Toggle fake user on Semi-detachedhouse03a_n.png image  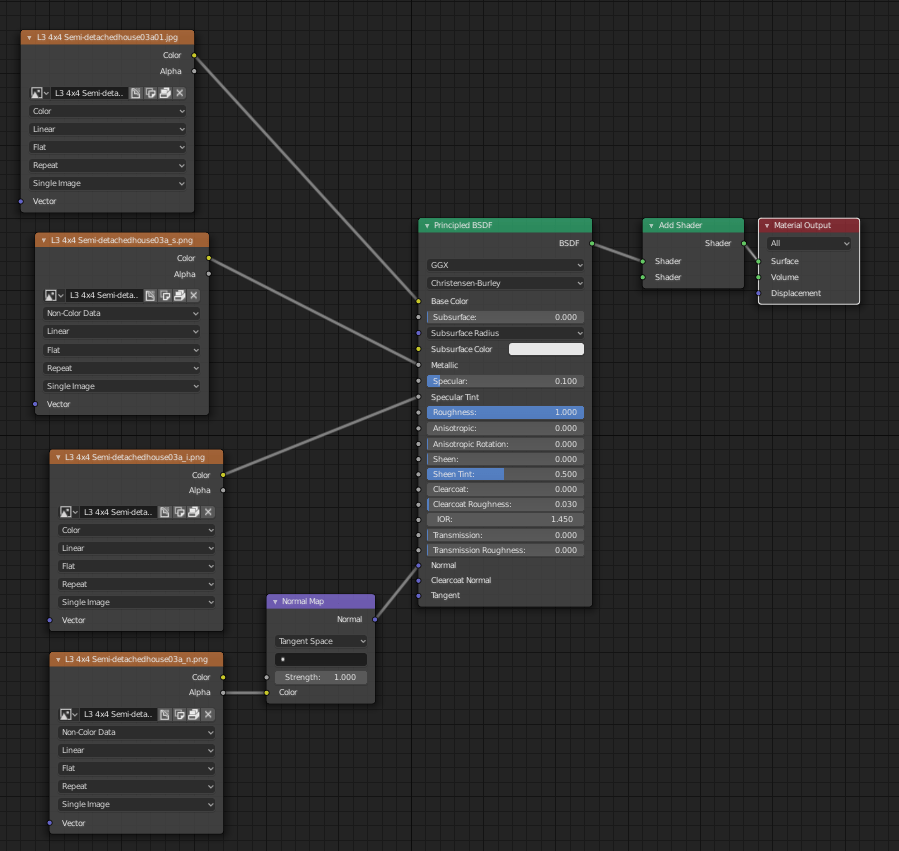[x=165, y=714]
